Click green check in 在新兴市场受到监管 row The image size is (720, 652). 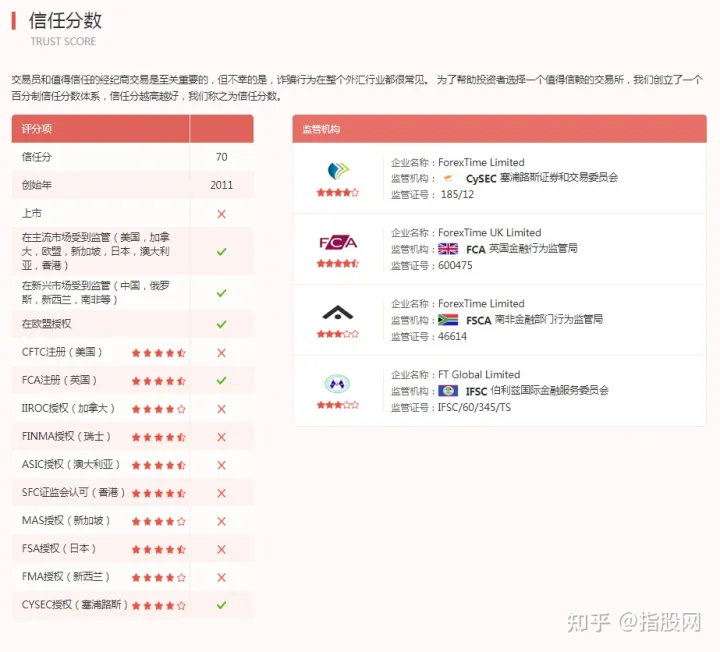[221, 293]
